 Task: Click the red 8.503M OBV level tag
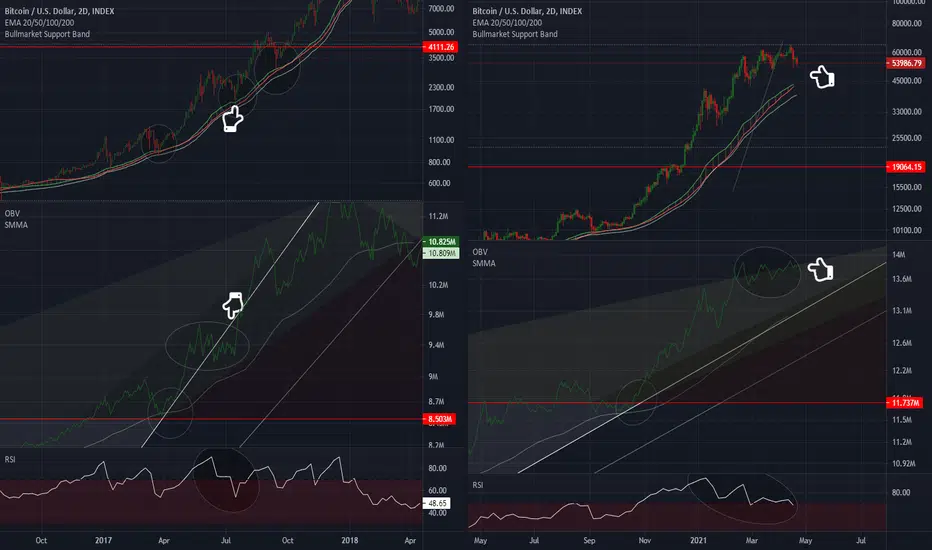(439, 419)
